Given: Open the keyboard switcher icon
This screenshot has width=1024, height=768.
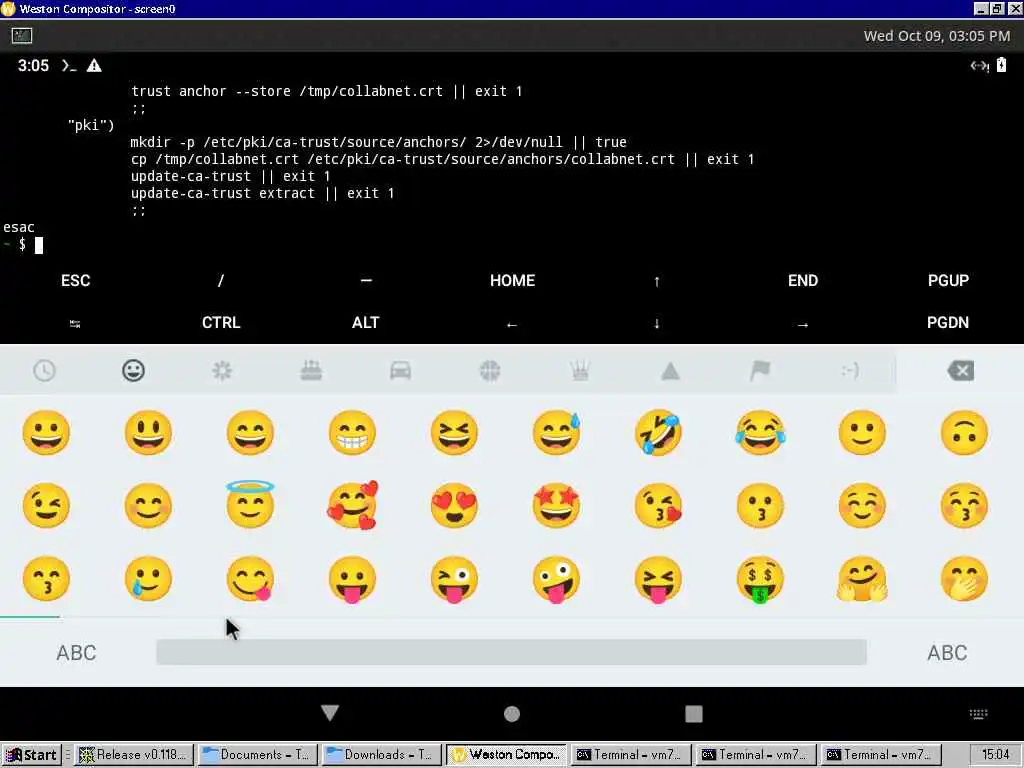Looking at the screenshot, I should [x=978, y=714].
